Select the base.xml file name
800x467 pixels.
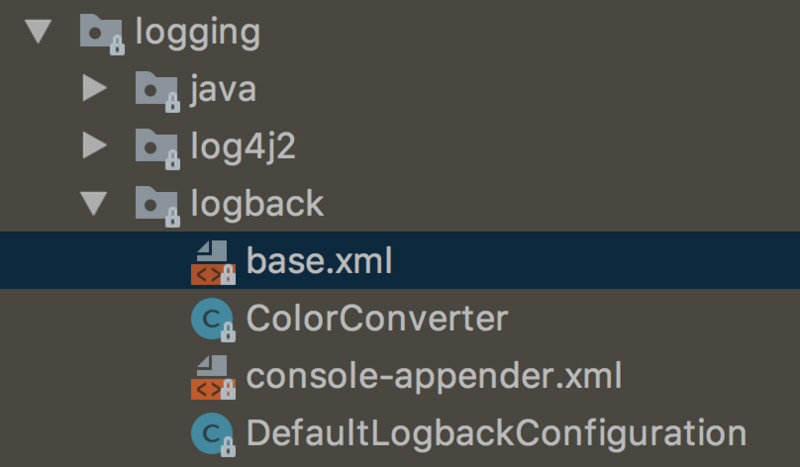pos(319,262)
